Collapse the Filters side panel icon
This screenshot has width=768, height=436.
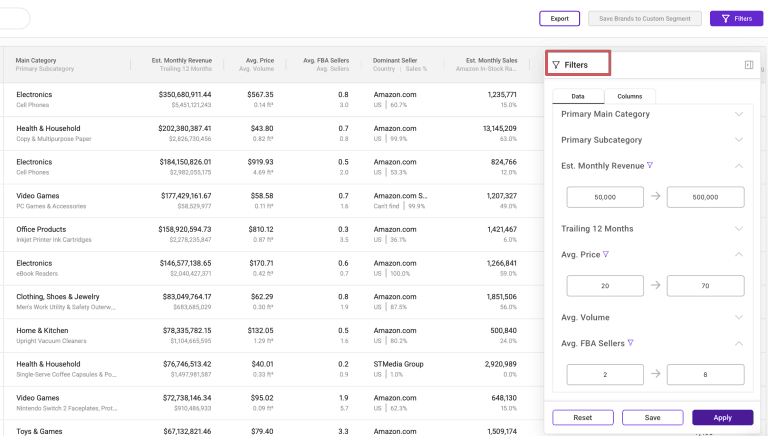749,65
